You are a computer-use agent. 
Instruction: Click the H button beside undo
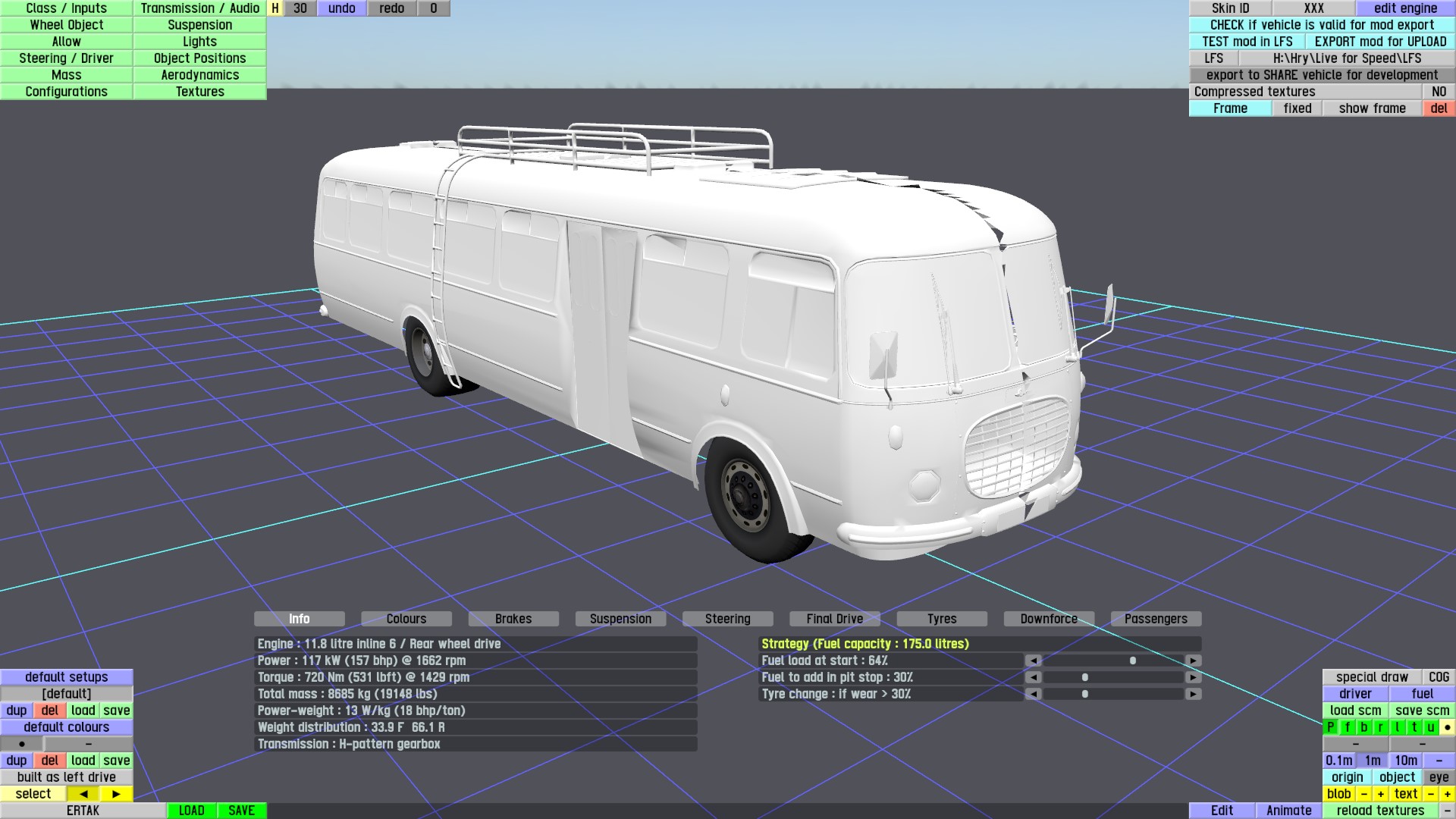tap(275, 8)
